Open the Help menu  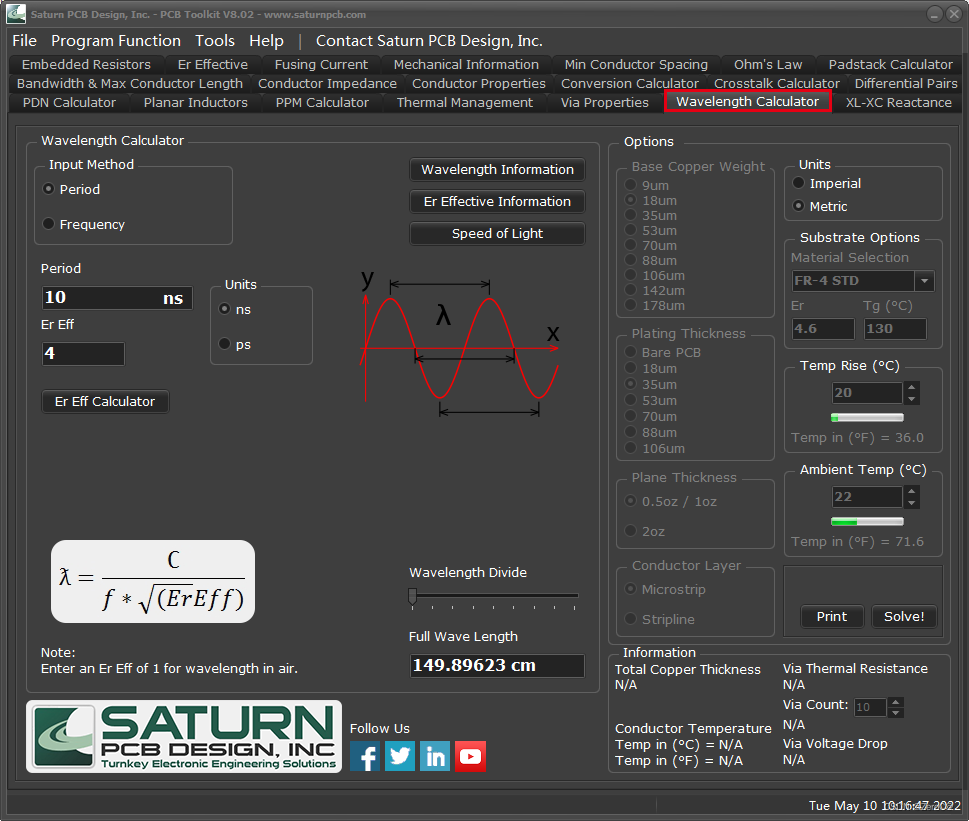(x=265, y=41)
